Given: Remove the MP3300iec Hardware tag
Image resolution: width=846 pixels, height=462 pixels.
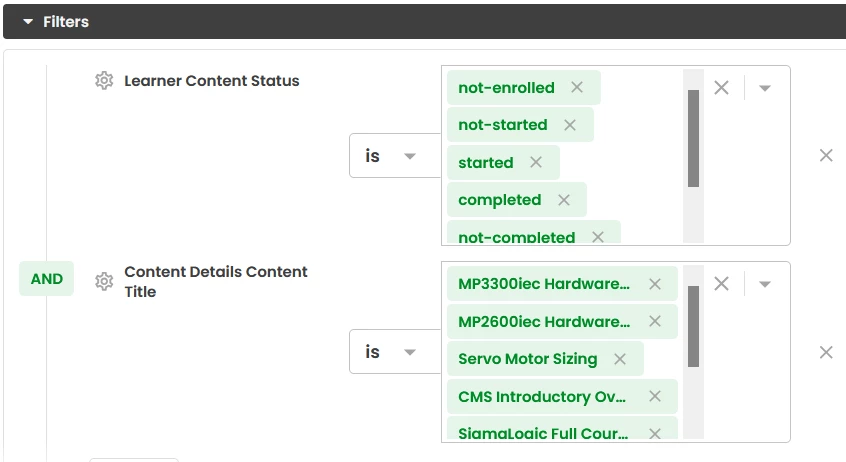Looking at the screenshot, I should tap(655, 284).
